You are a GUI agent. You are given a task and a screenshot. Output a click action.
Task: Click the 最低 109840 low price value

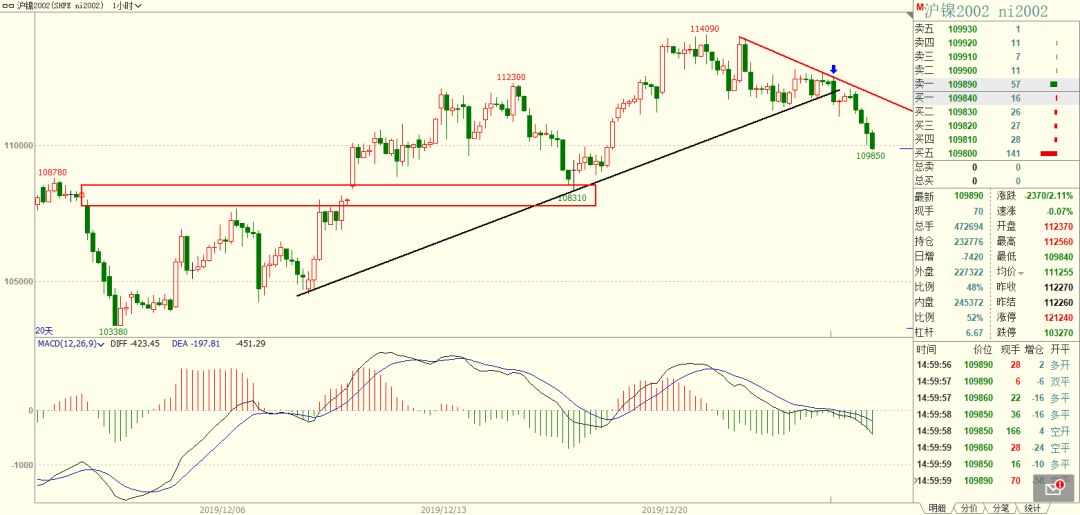[1059, 256]
